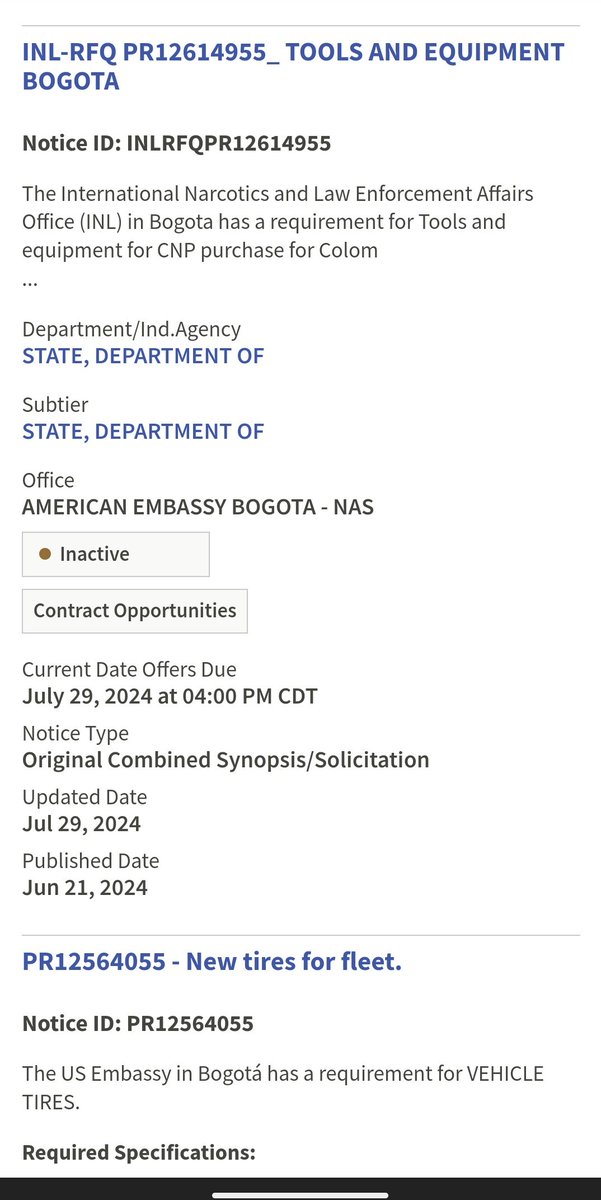Click the Published Date value Jun 21, 2024
The image size is (601, 1200).
click(84, 888)
